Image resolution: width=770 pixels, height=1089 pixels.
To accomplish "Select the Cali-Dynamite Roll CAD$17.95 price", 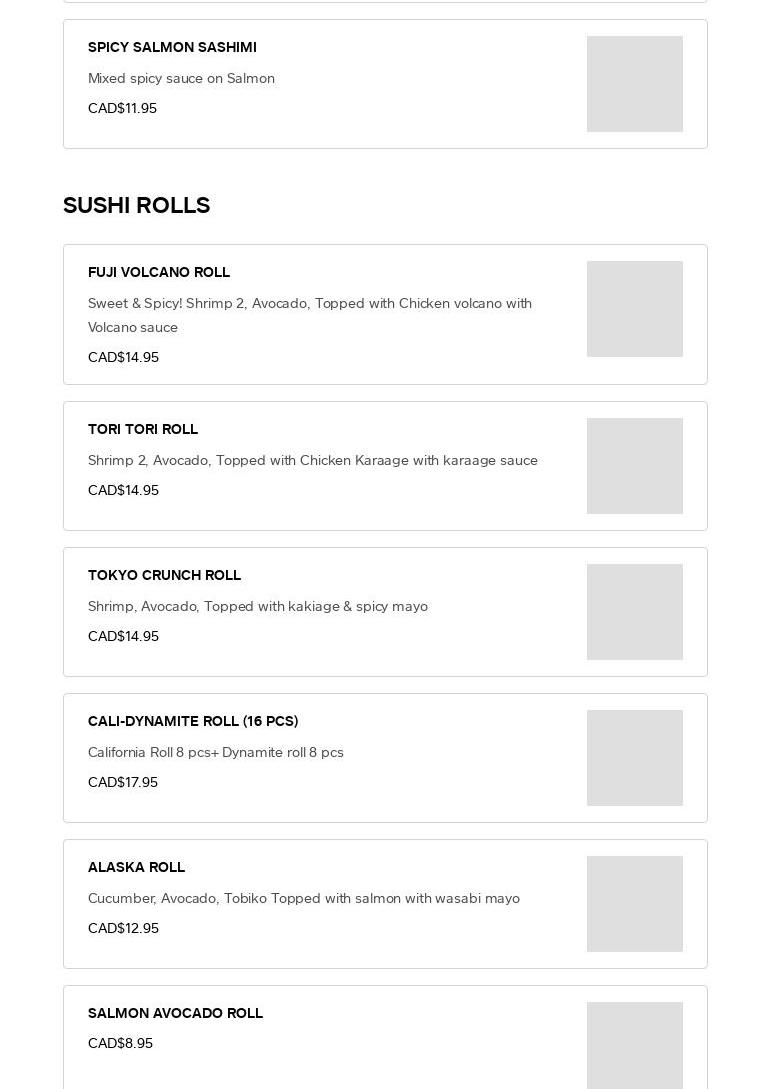I will click(123, 782).
